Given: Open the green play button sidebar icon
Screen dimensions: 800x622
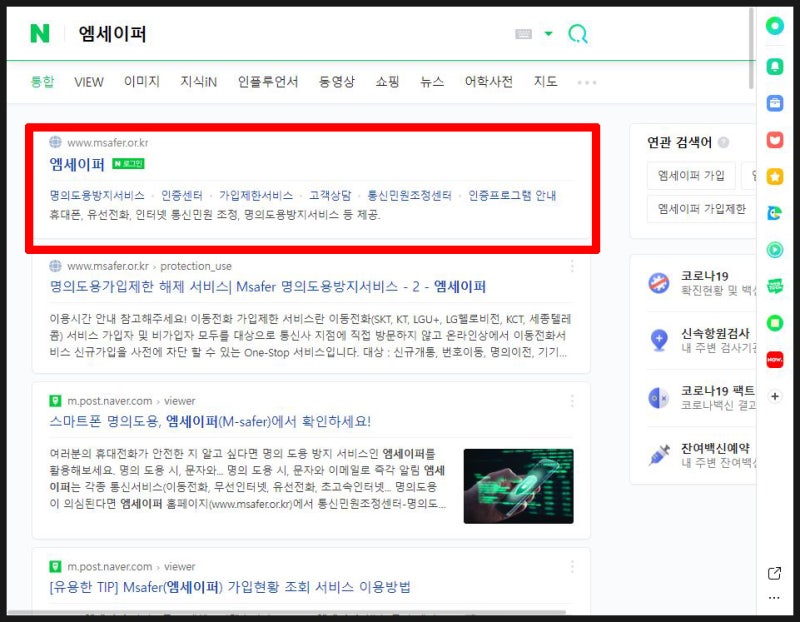Looking at the screenshot, I should coord(774,250).
